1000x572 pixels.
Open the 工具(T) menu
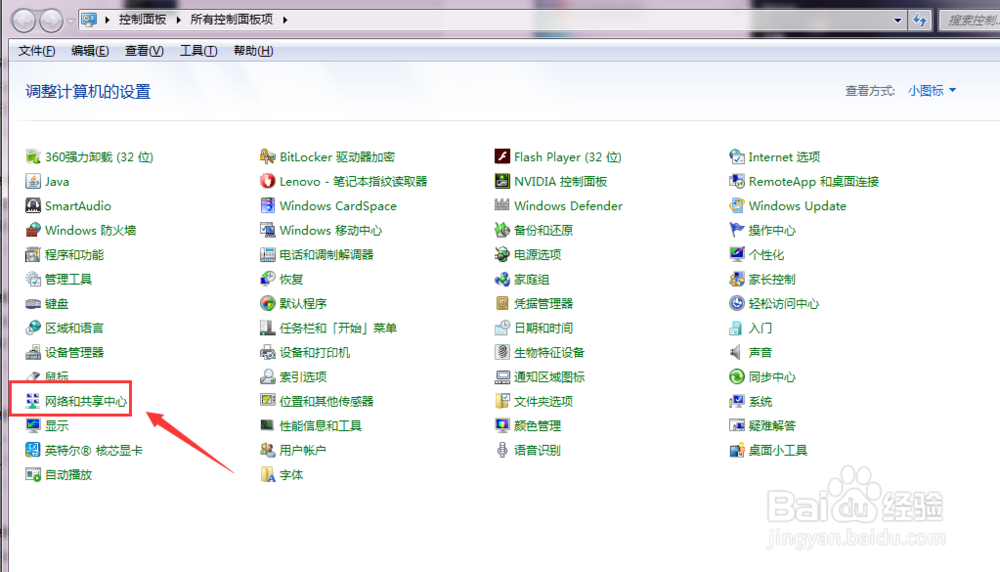[x=198, y=51]
